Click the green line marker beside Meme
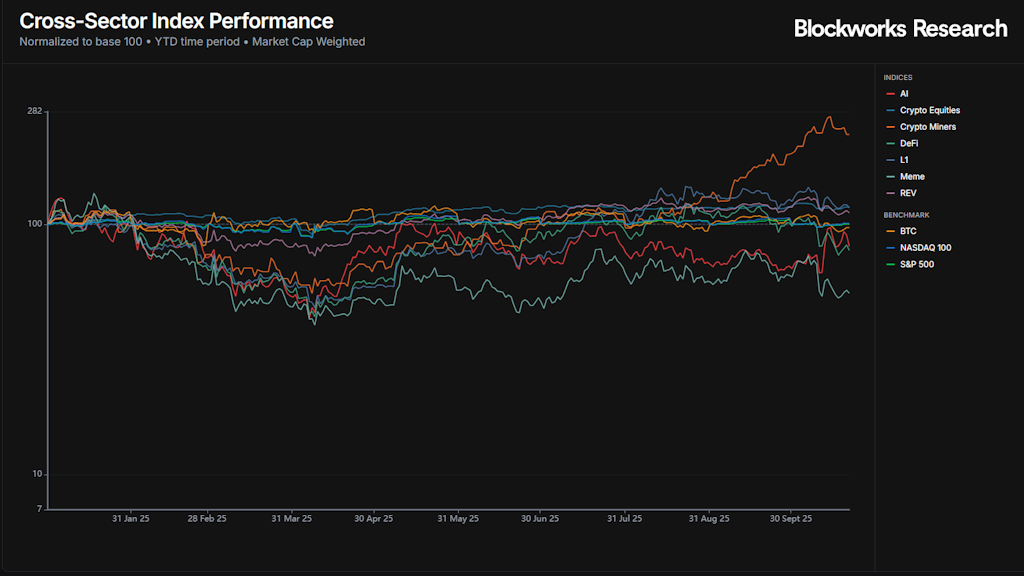 890,177
